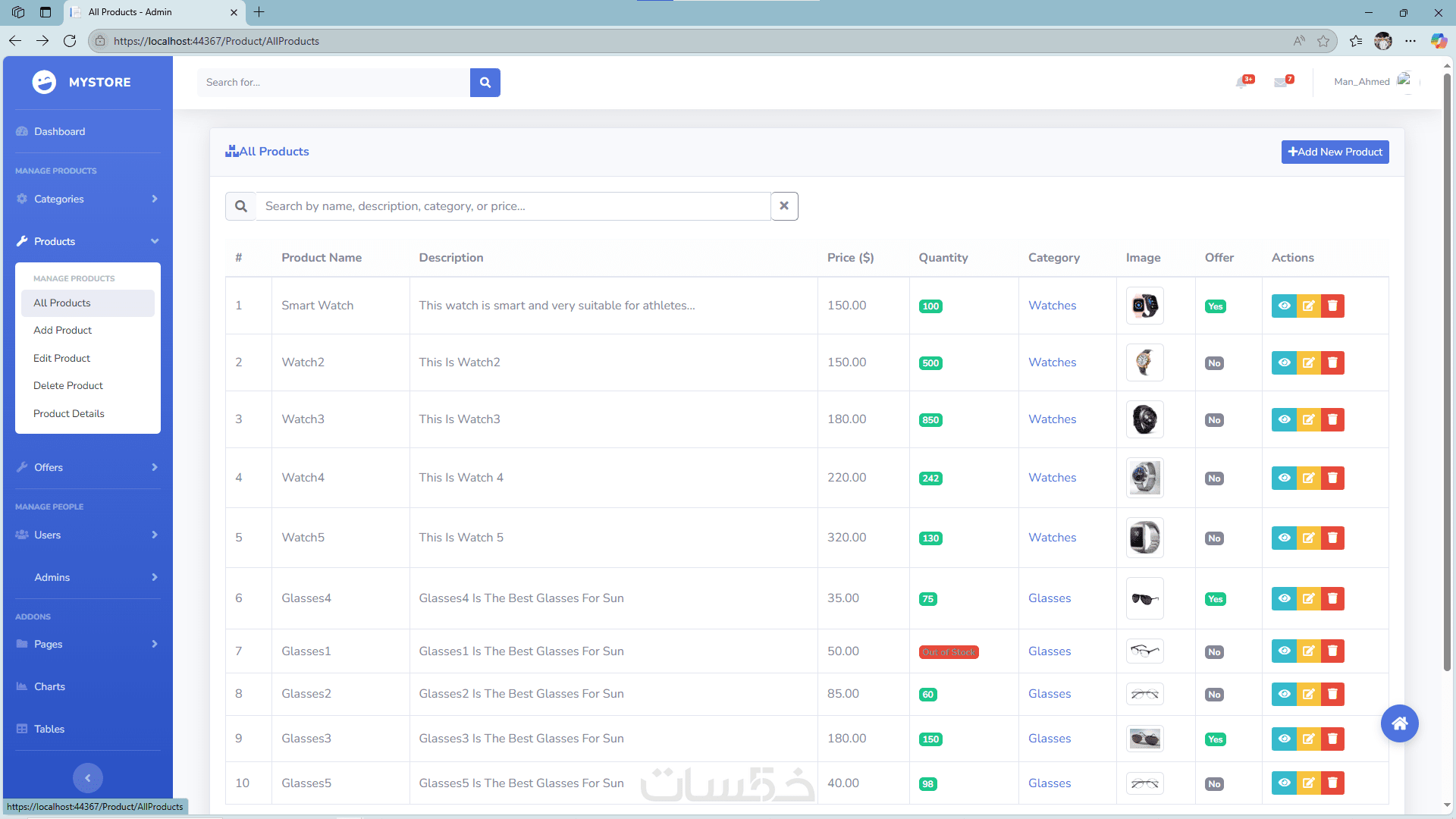Image resolution: width=1456 pixels, height=819 pixels.
Task: Open Watches category link for Watch4
Action: click(x=1052, y=478)
